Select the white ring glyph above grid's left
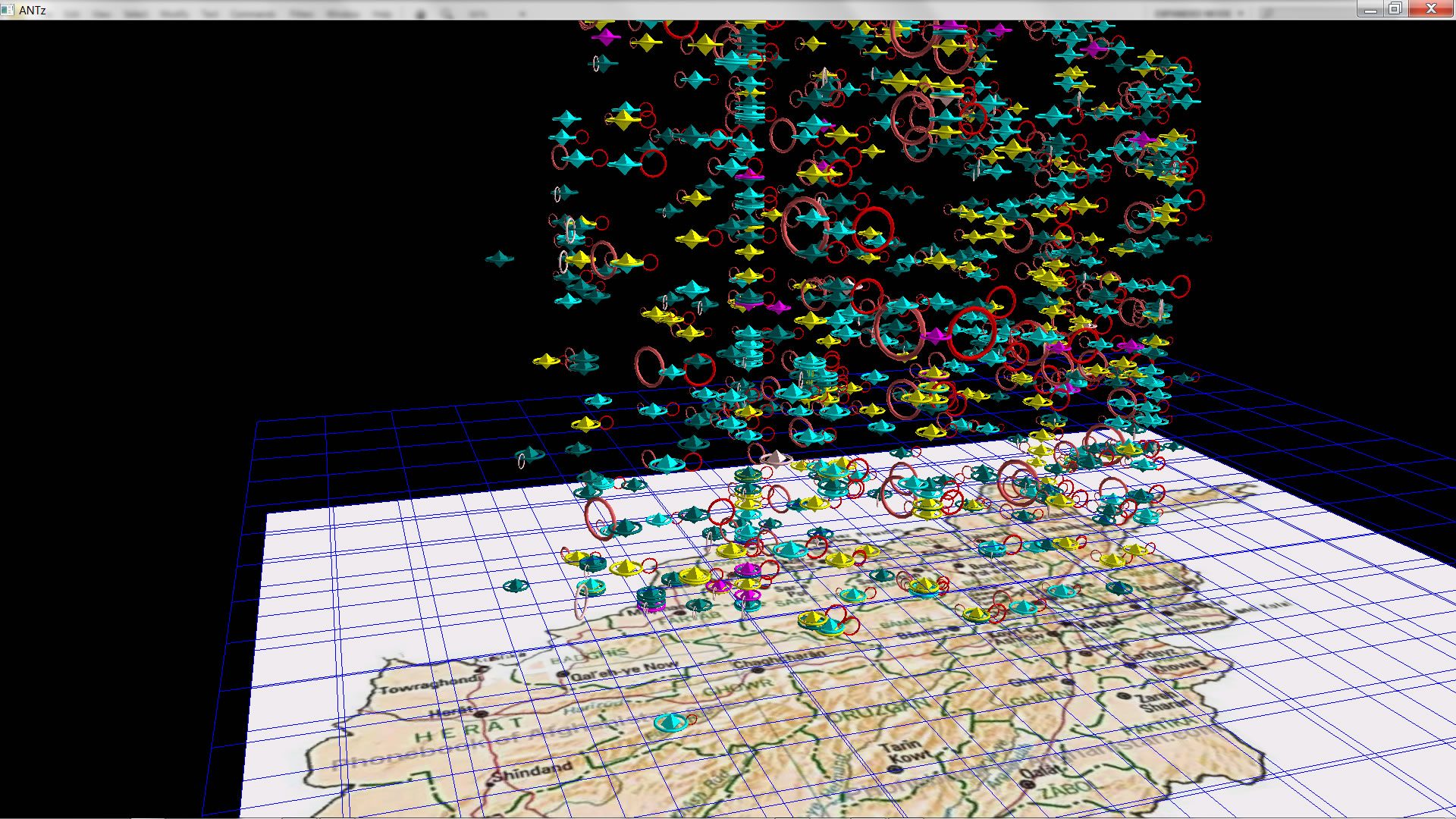Image resolution: width=1456 pixels, height=819 pixels. pos(521,460)
